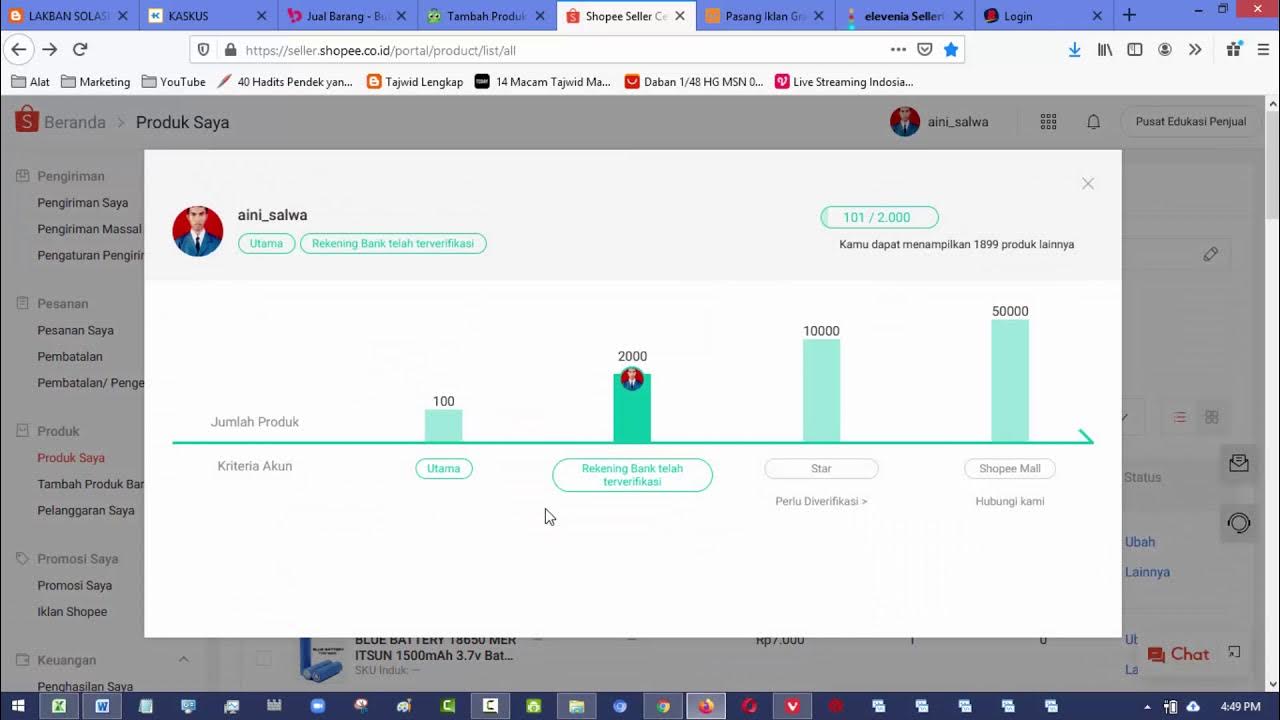The height and width of the screenshot is (720, 1280).
Task: Switch to the elevenia Seller tab
Action: click(905, 16)
